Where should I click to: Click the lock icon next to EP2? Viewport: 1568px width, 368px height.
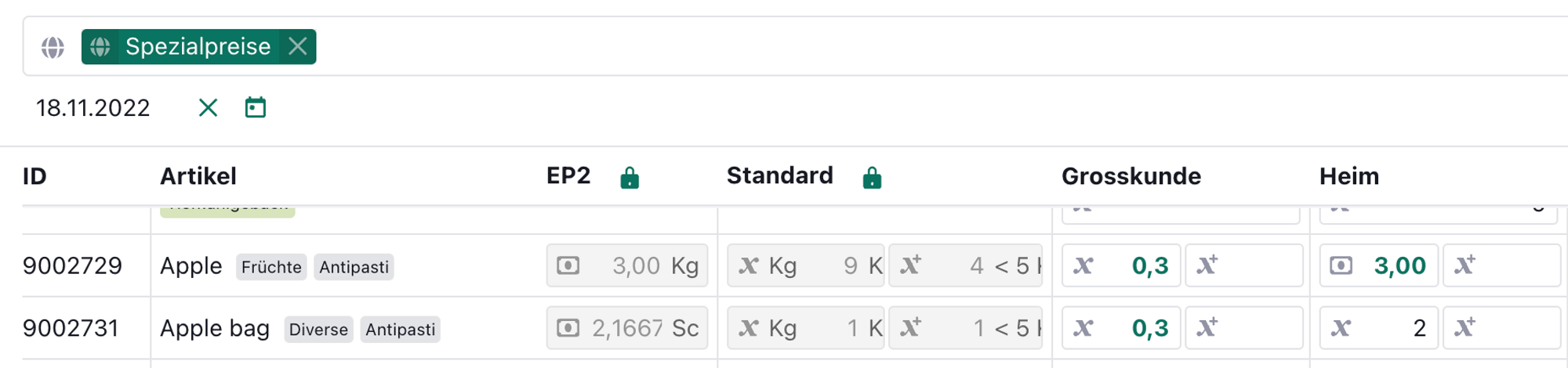pyautogui.click(x=630, y=179)
